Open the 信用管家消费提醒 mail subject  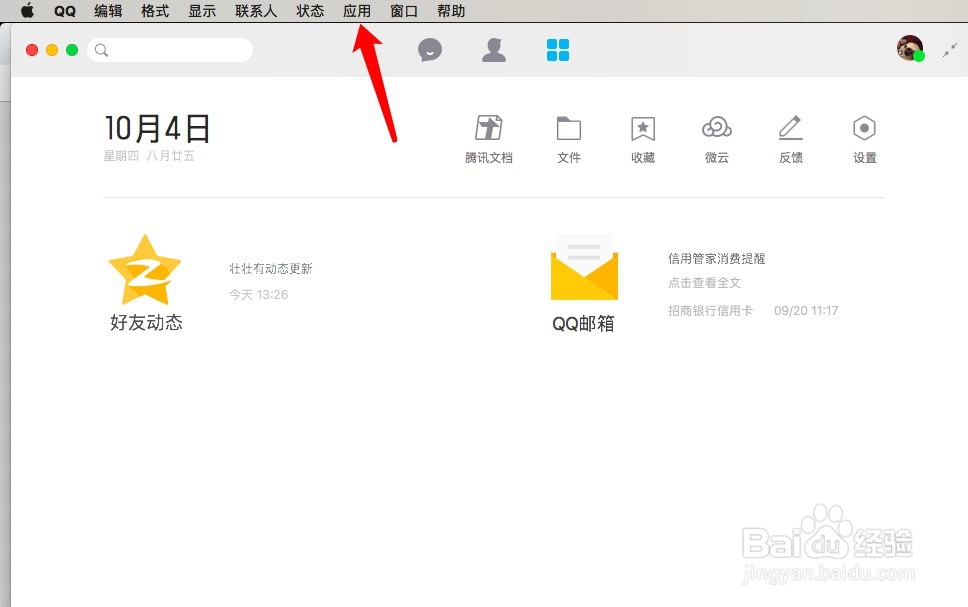coord(717,258)
